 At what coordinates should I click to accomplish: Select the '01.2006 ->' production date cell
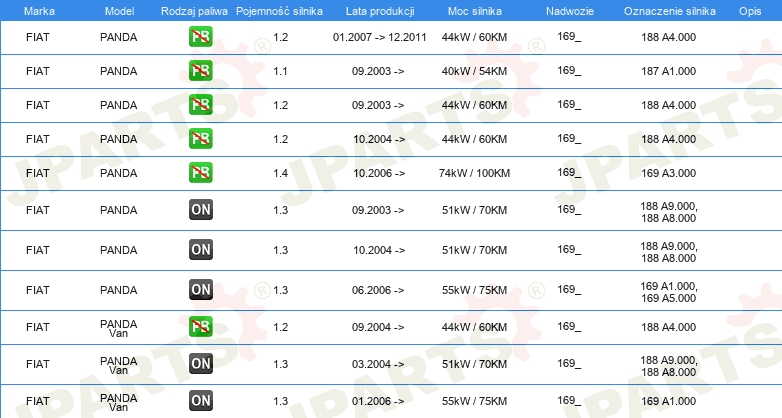pyautogui.click(x=378, y=401)
